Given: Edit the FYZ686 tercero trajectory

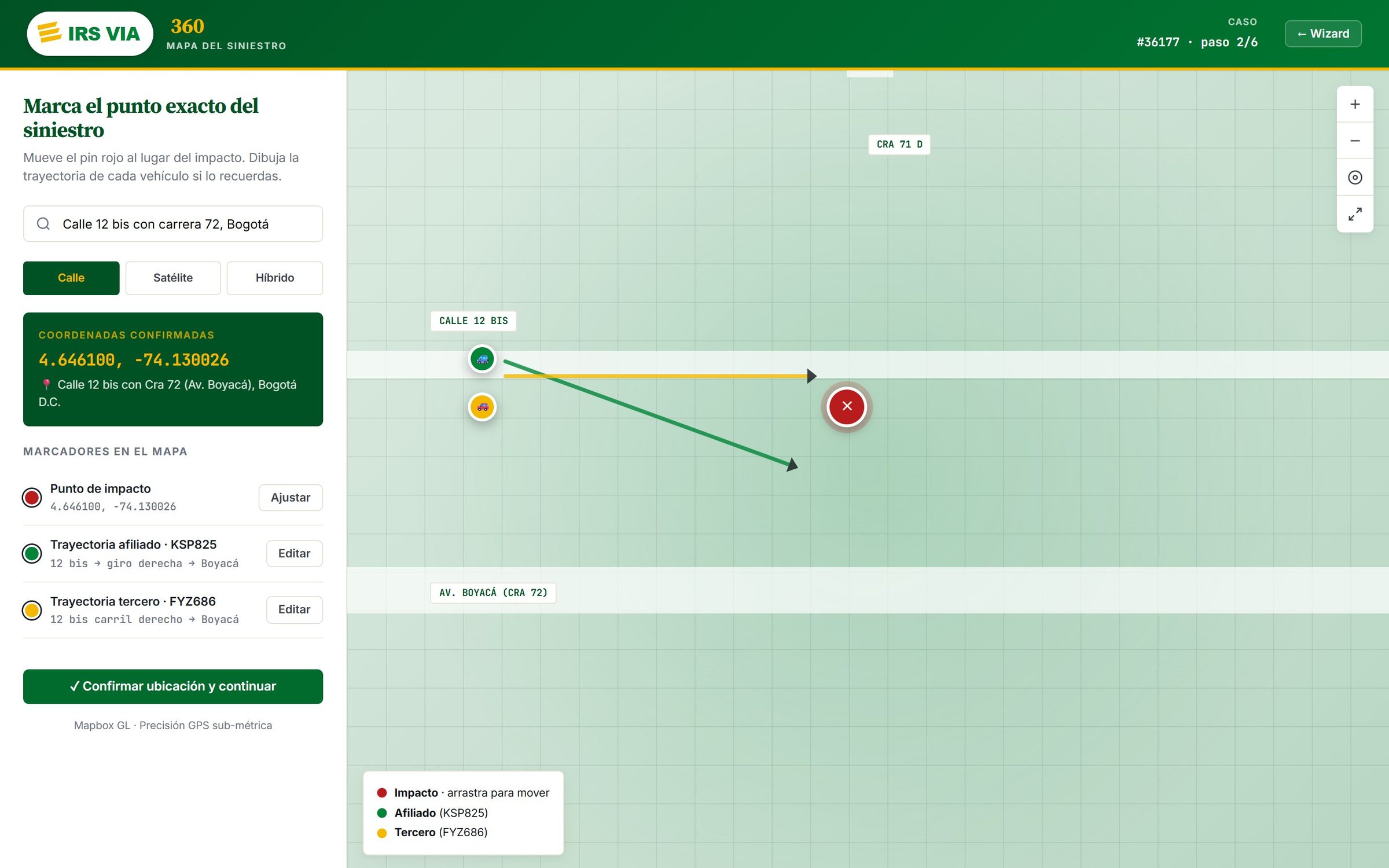Looking at the screenshot, I should (295, 609).
